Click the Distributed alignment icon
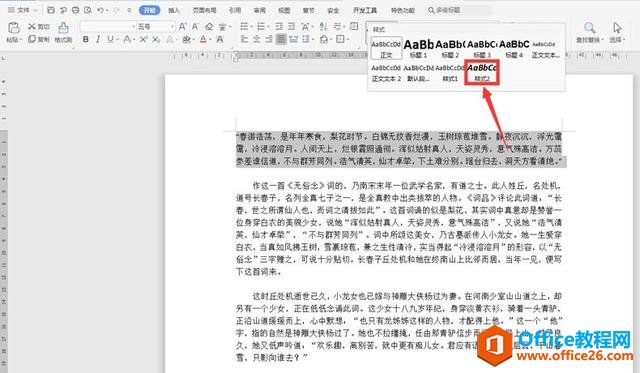The width and height of the screenshot is (640, 373). pos(293,39)
